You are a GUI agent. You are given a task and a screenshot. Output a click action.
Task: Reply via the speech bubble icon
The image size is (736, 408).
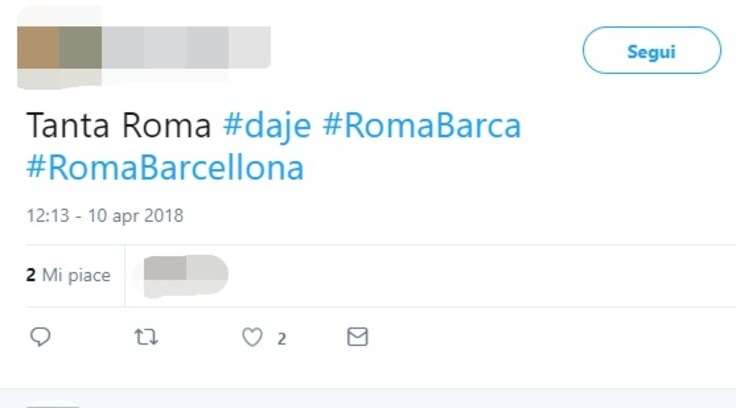40,337
